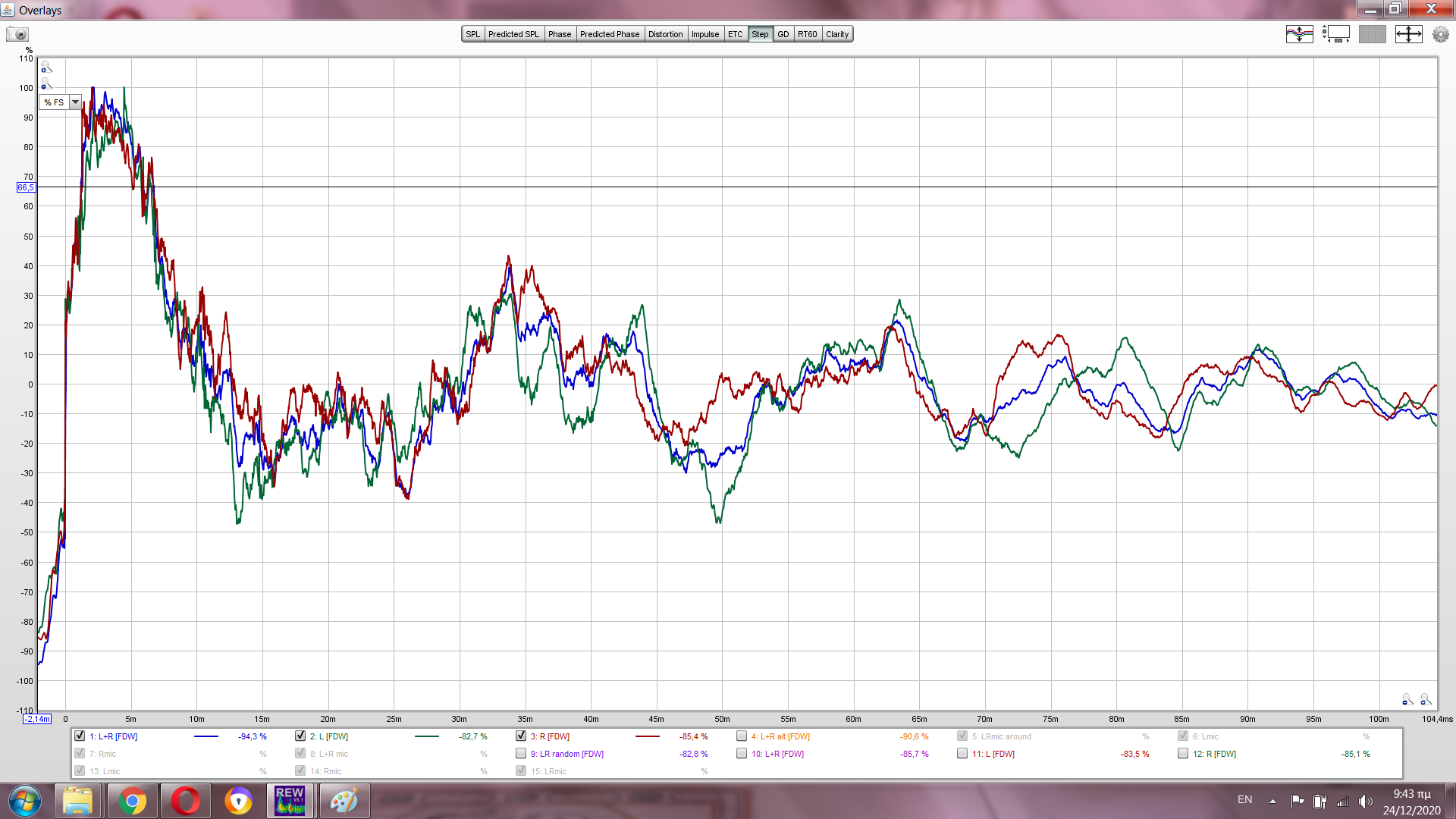The image size is (1456, 819).
Task: Open graph controls gear icon
Action: pos(1440,34)
